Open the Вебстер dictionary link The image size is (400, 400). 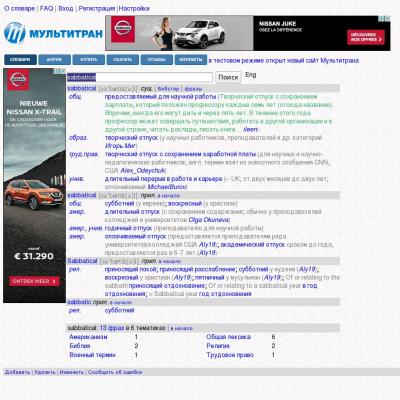[168, 89]
